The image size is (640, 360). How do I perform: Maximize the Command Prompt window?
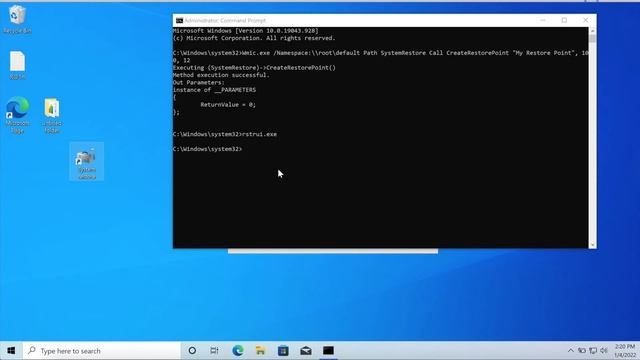[x=564, y=20]
